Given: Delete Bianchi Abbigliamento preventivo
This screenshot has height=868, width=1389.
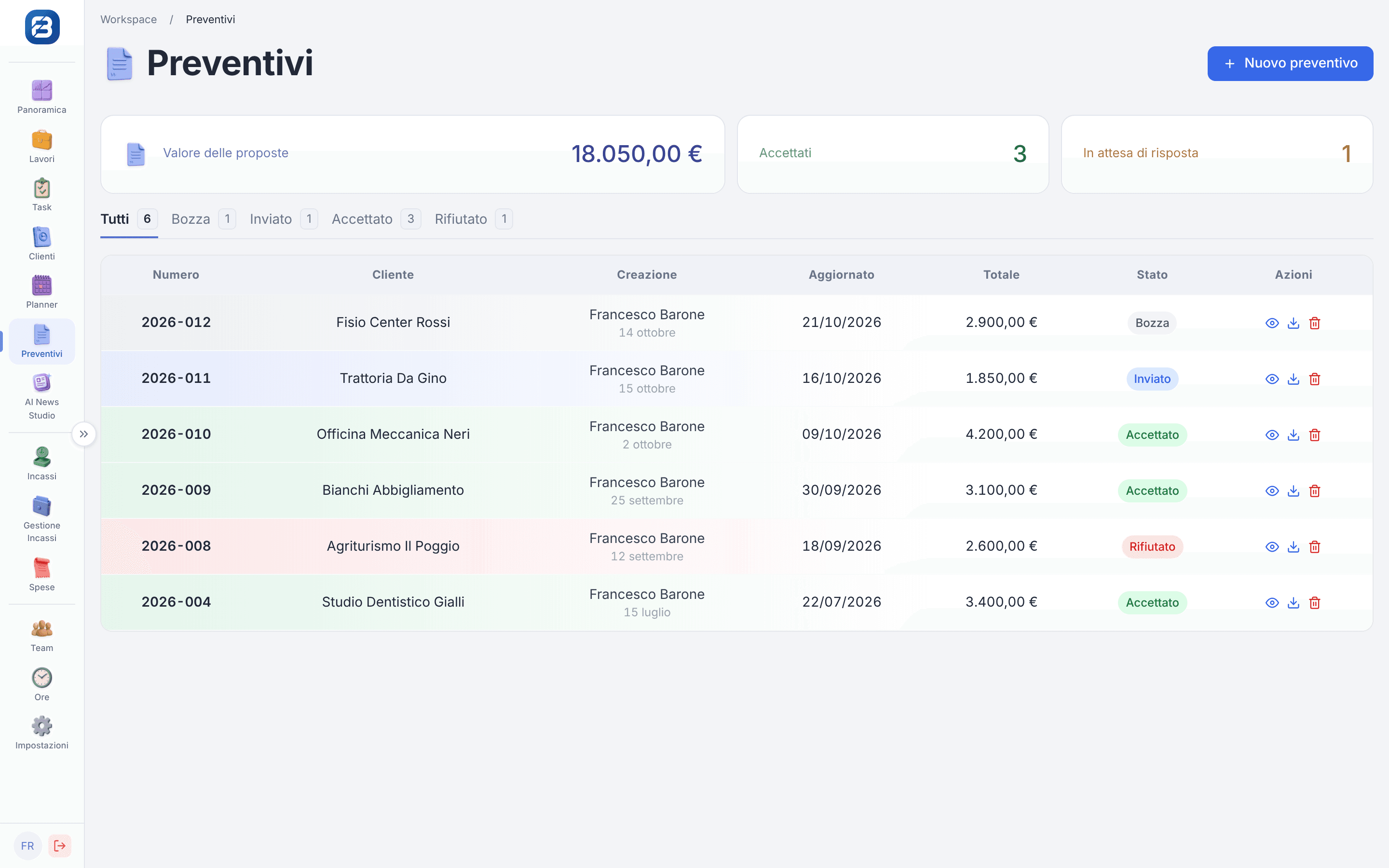Looking at the screenshot, I should point(1314,491).
